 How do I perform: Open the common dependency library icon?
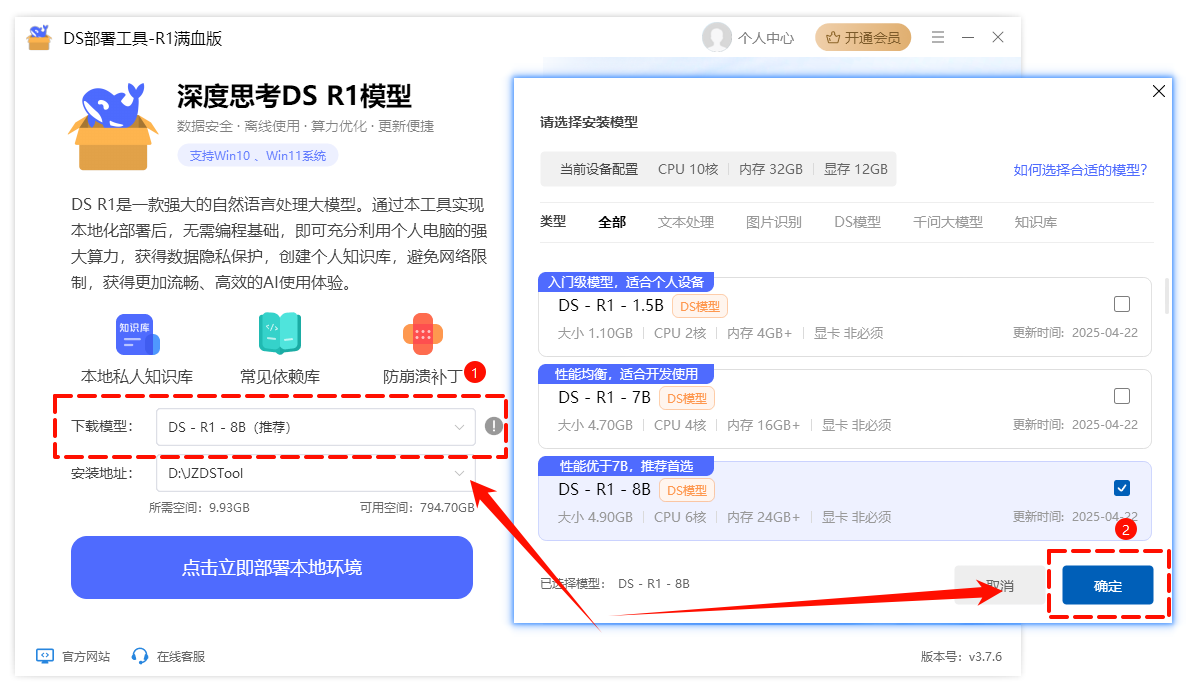pyautogui.click(x=280, y=334)
